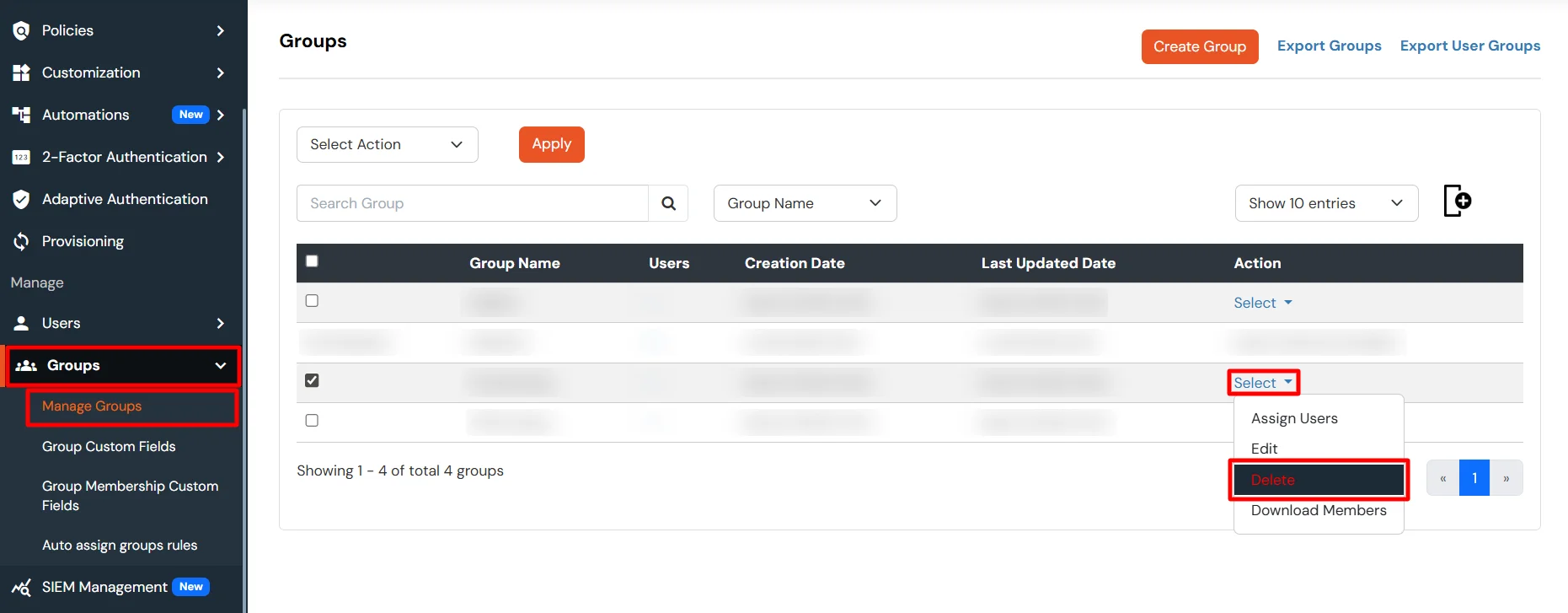The width and height of the screenshot is (1568, 613).
Task: Click the Last Updated Date column header
Action: click(x=1048, y=263)
